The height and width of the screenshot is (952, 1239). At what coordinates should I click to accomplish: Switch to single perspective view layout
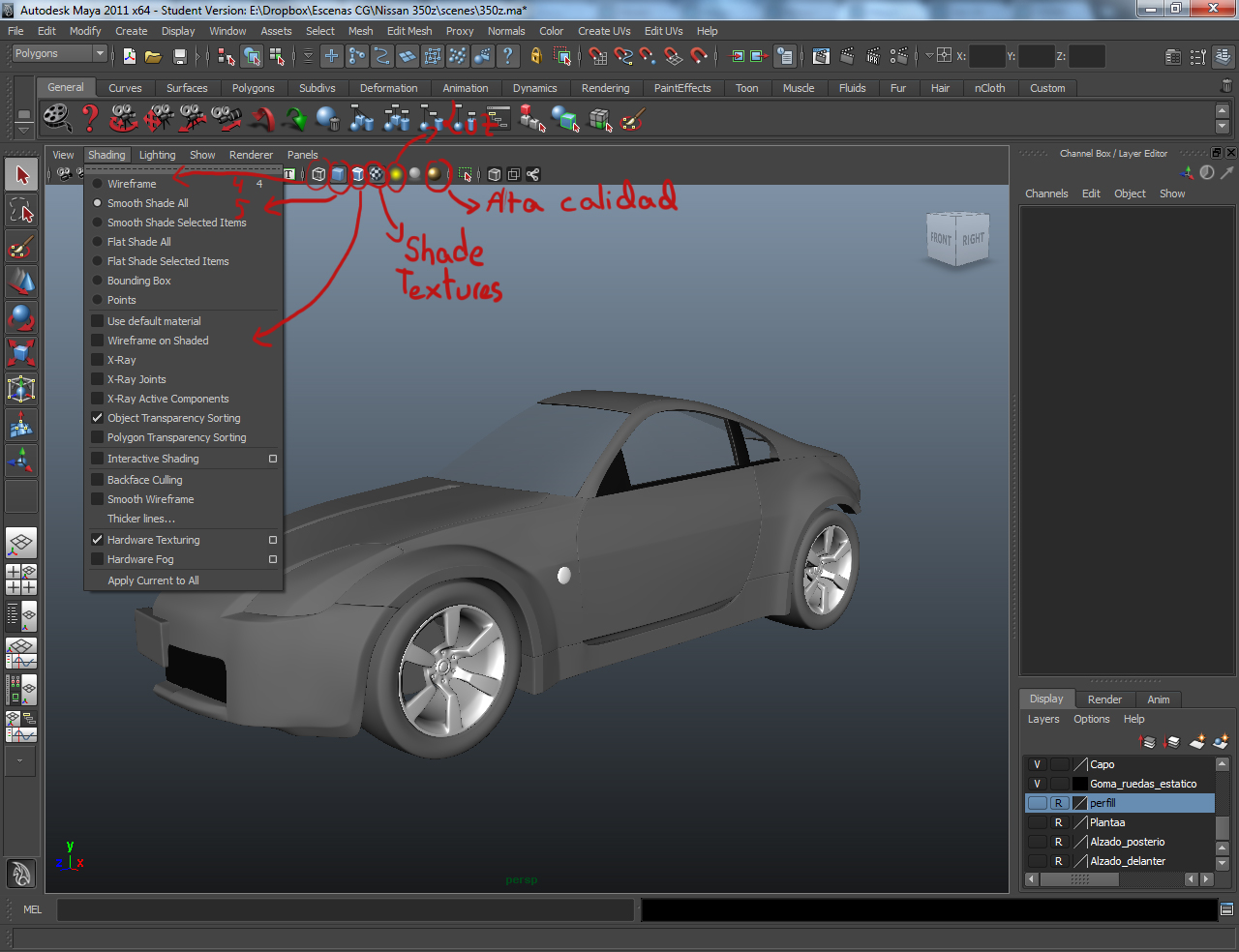click(x=21, y=543)
